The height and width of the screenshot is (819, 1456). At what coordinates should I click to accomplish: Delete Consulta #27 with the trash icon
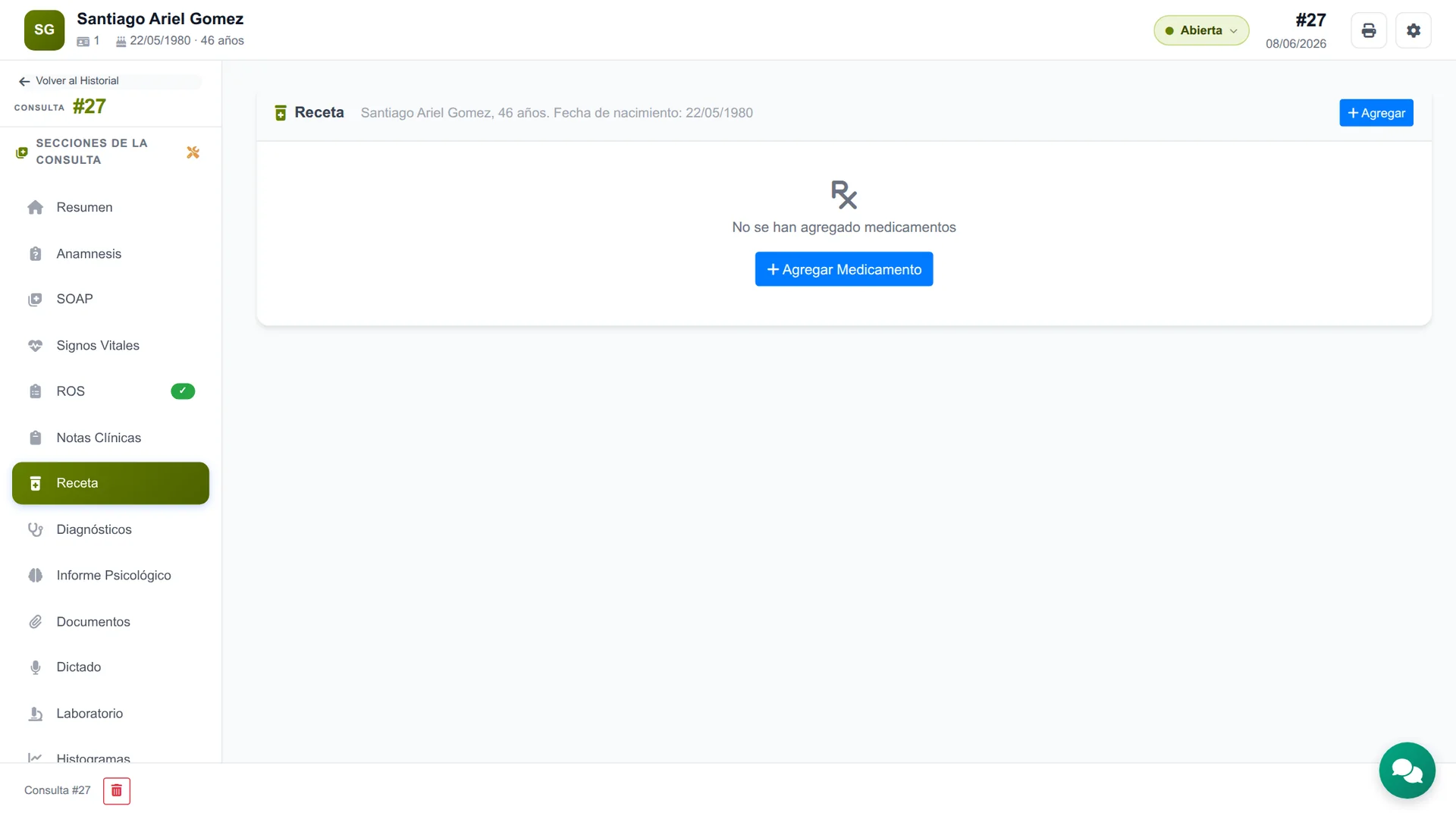(117, 791)
